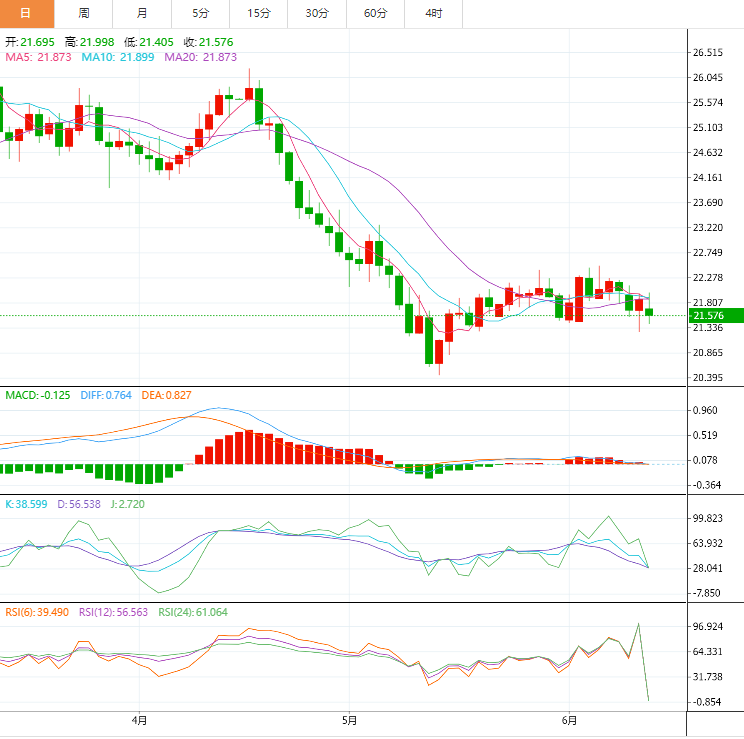The image size is (744, 739).
Task: Click the RSI(12): 56.563 label
Action: (x=113, y=612)
